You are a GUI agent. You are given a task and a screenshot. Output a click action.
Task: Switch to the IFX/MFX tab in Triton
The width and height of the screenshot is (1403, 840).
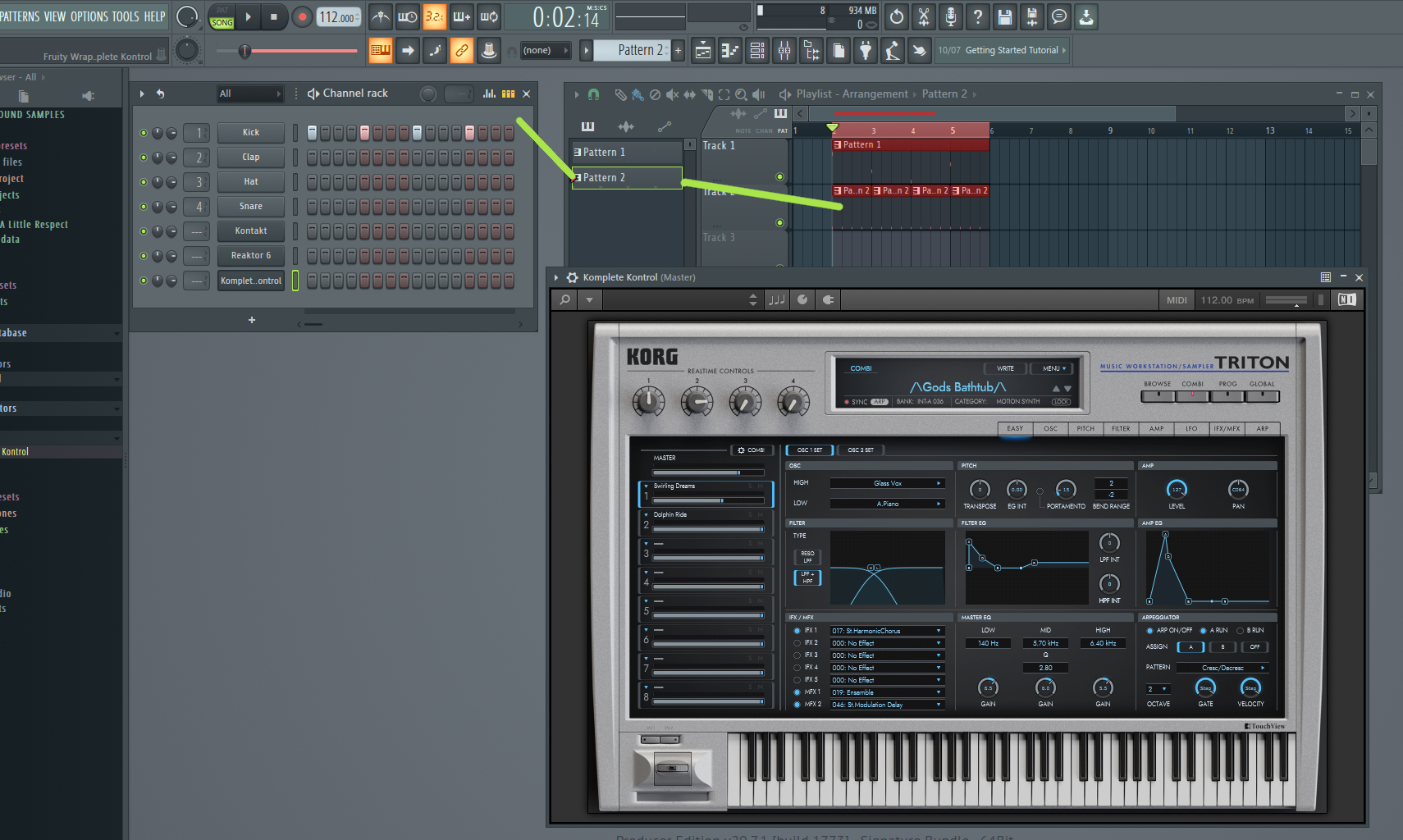coord(1227,428)
